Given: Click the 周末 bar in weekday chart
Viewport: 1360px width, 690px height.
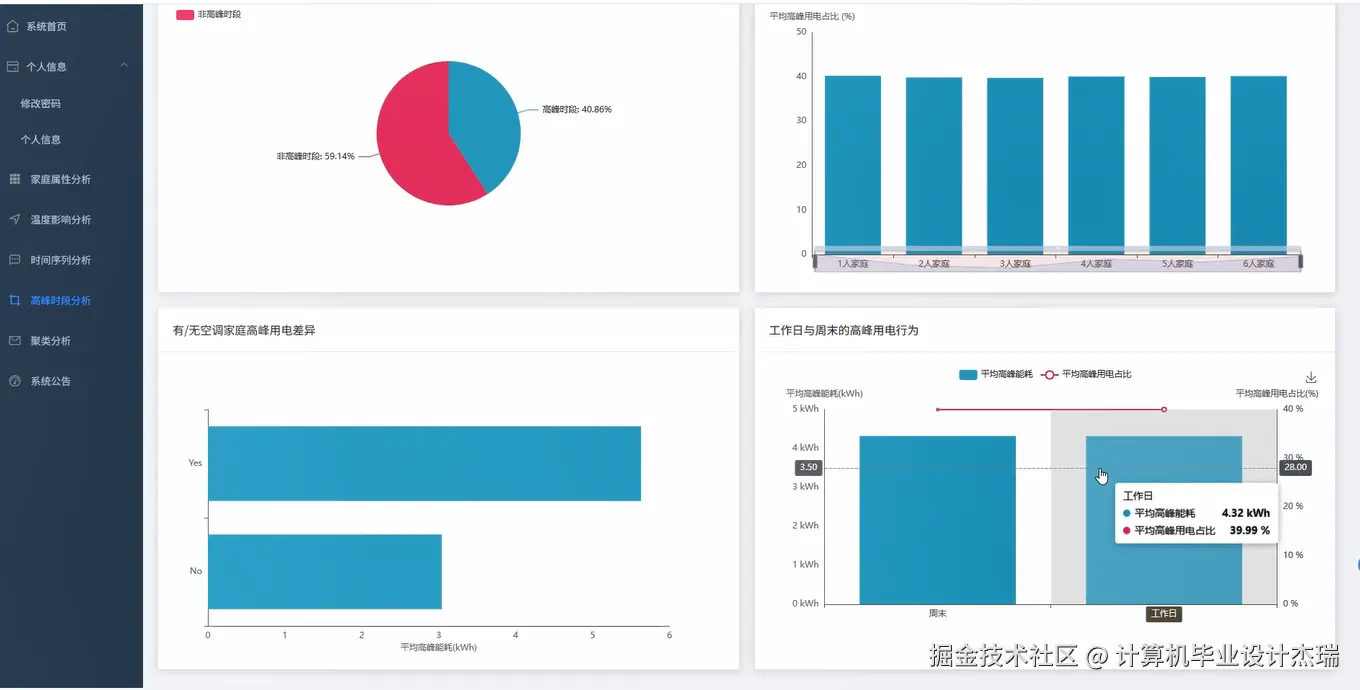Looking at the screenshot, I should point(937,520).
